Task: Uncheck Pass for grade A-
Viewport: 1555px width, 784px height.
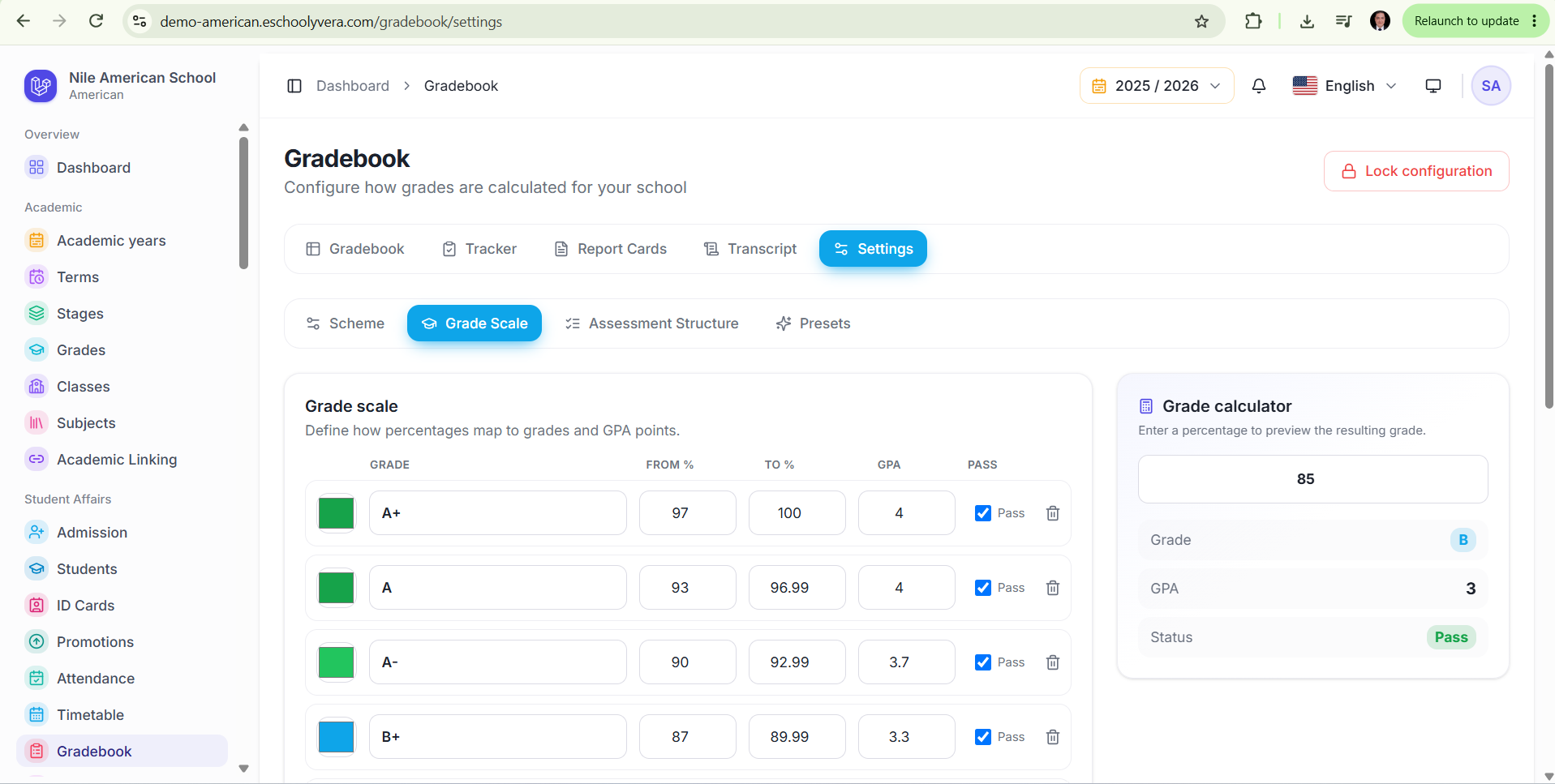Action: click(x=983, y=662)
